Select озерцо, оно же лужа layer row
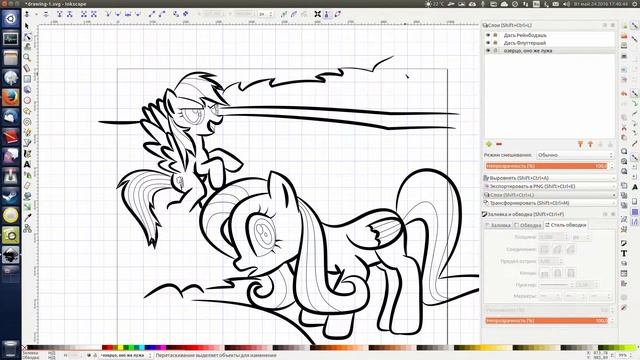This screenshot has width=640, height=360. (549, 51)
